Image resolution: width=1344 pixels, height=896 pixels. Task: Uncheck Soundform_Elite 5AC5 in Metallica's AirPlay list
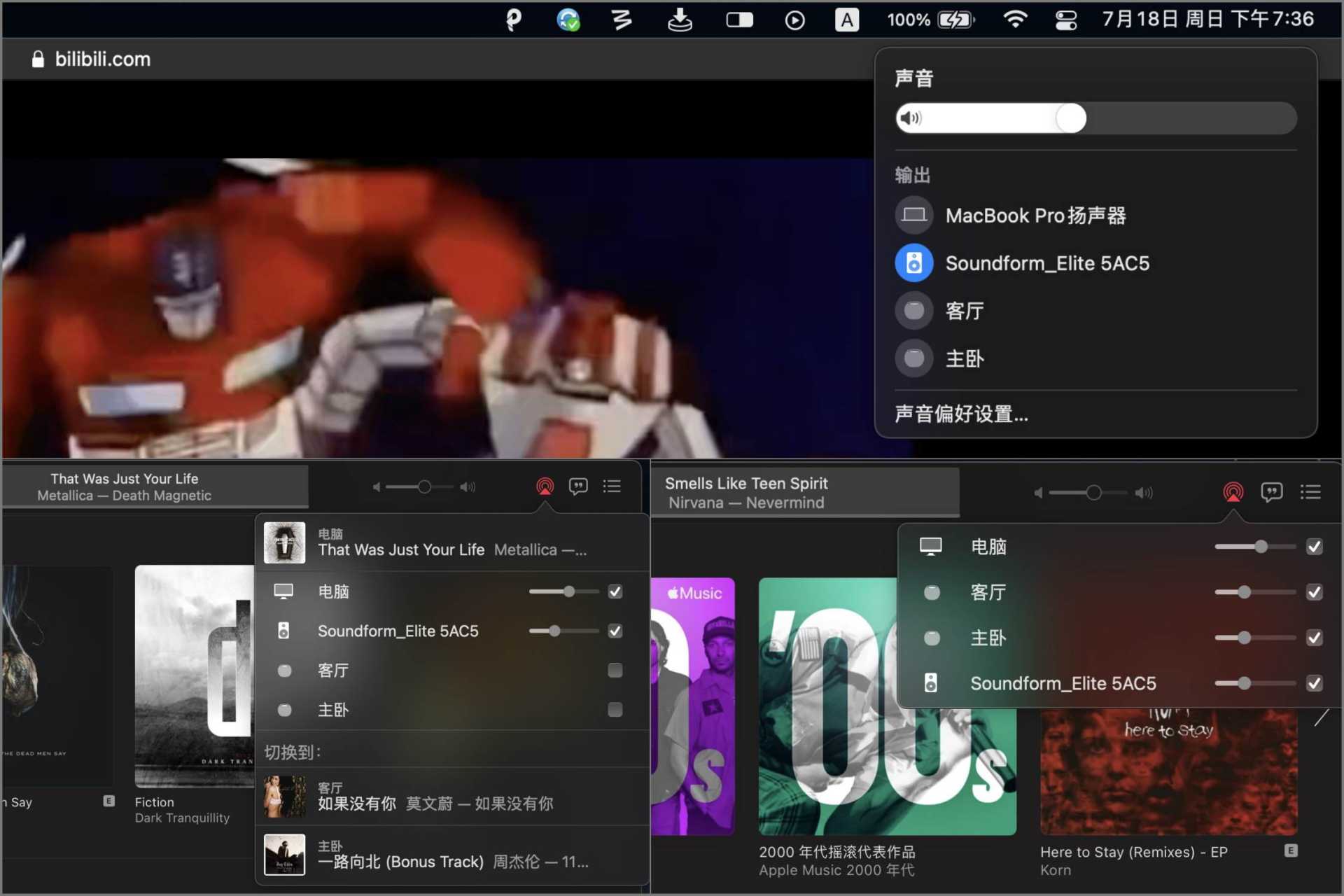coord(615,631)
